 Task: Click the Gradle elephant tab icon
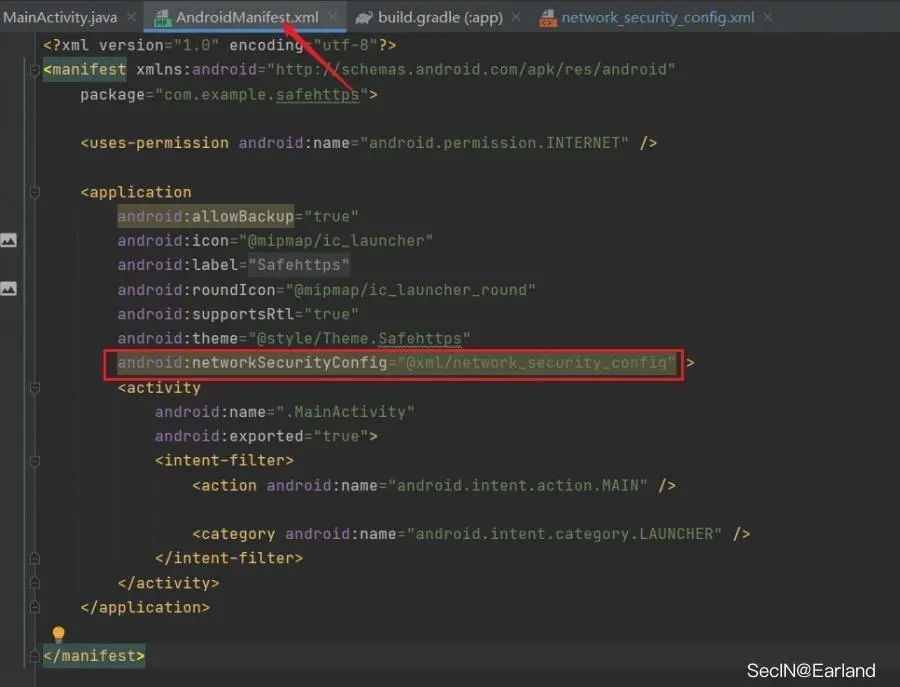(x=364, y=18)
